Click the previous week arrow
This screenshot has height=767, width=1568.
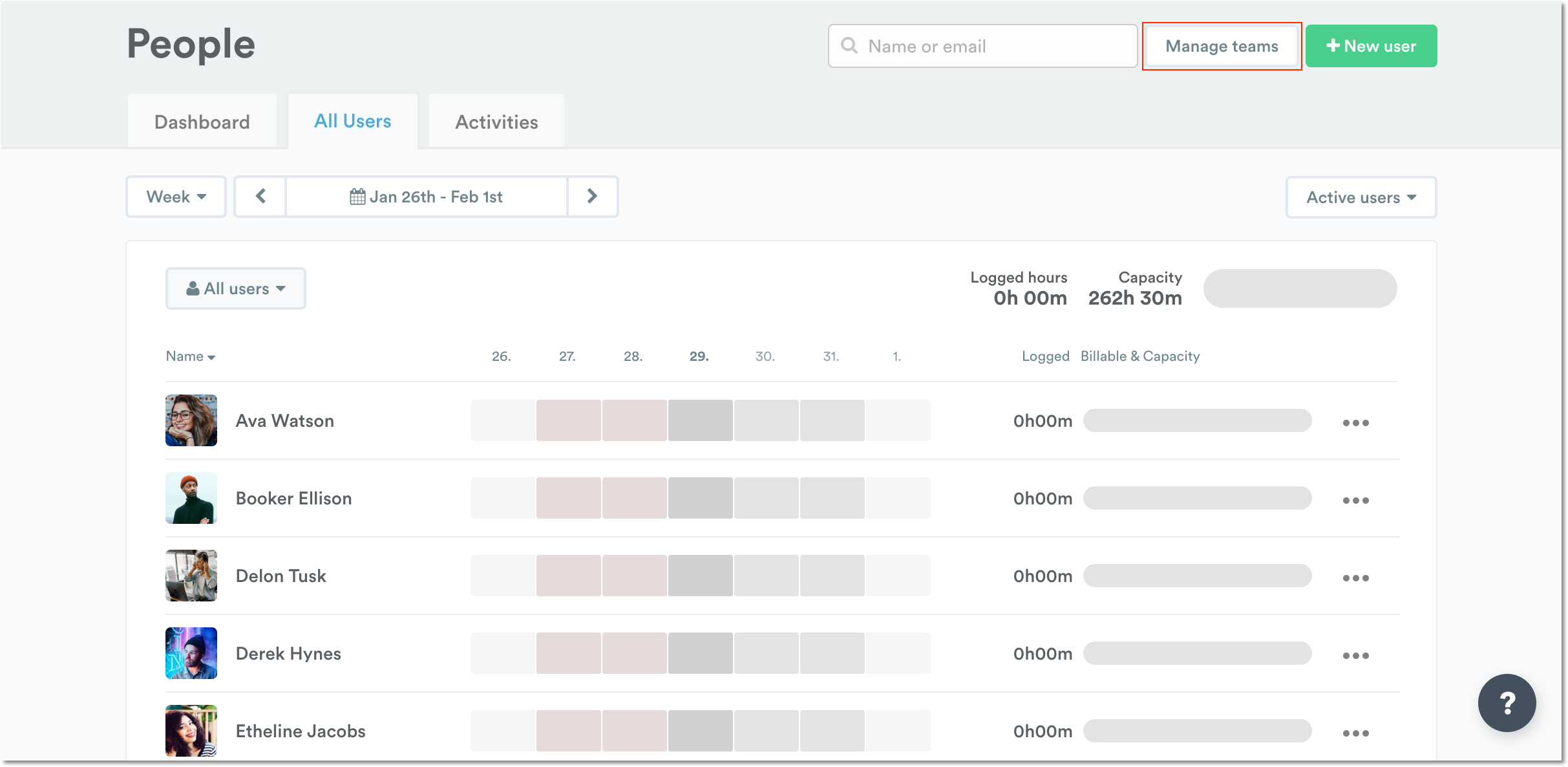coord(260,197)
